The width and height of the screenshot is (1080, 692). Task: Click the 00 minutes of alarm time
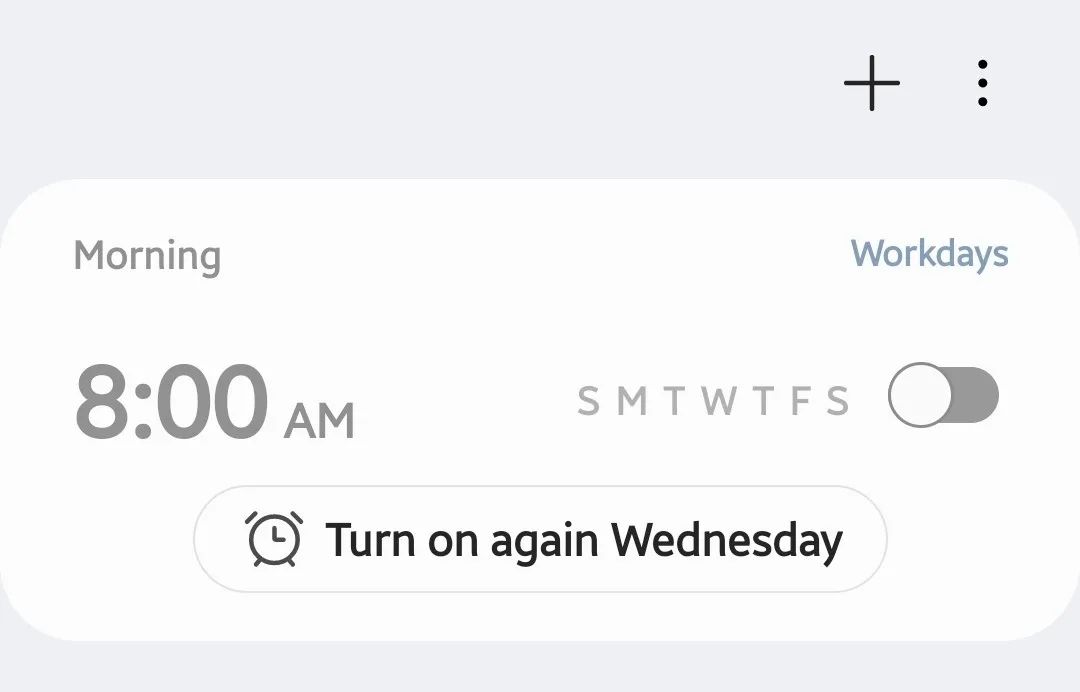pos(212,403)
